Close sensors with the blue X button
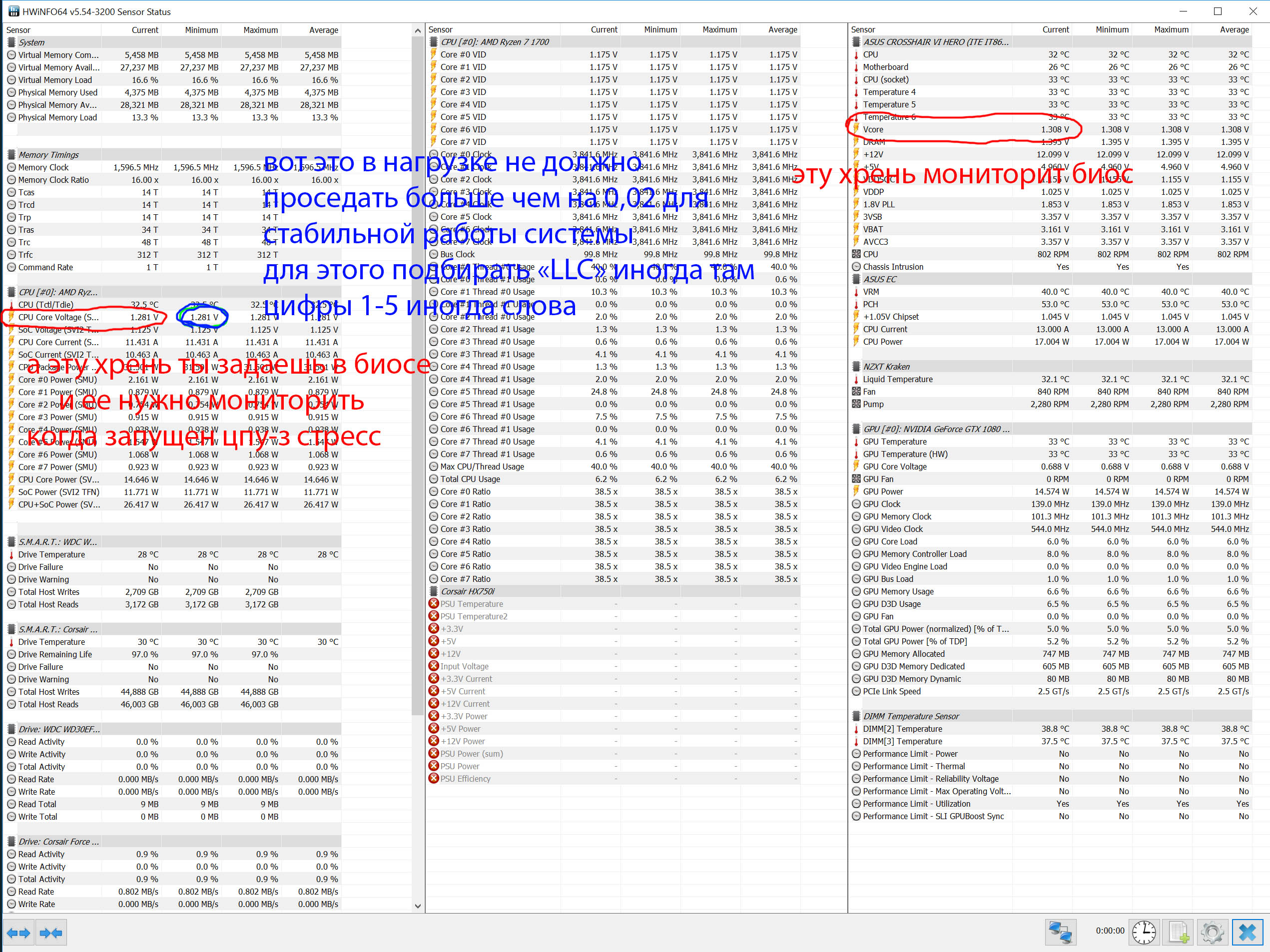This screenshot has height=952, width=1270. 1247,932
